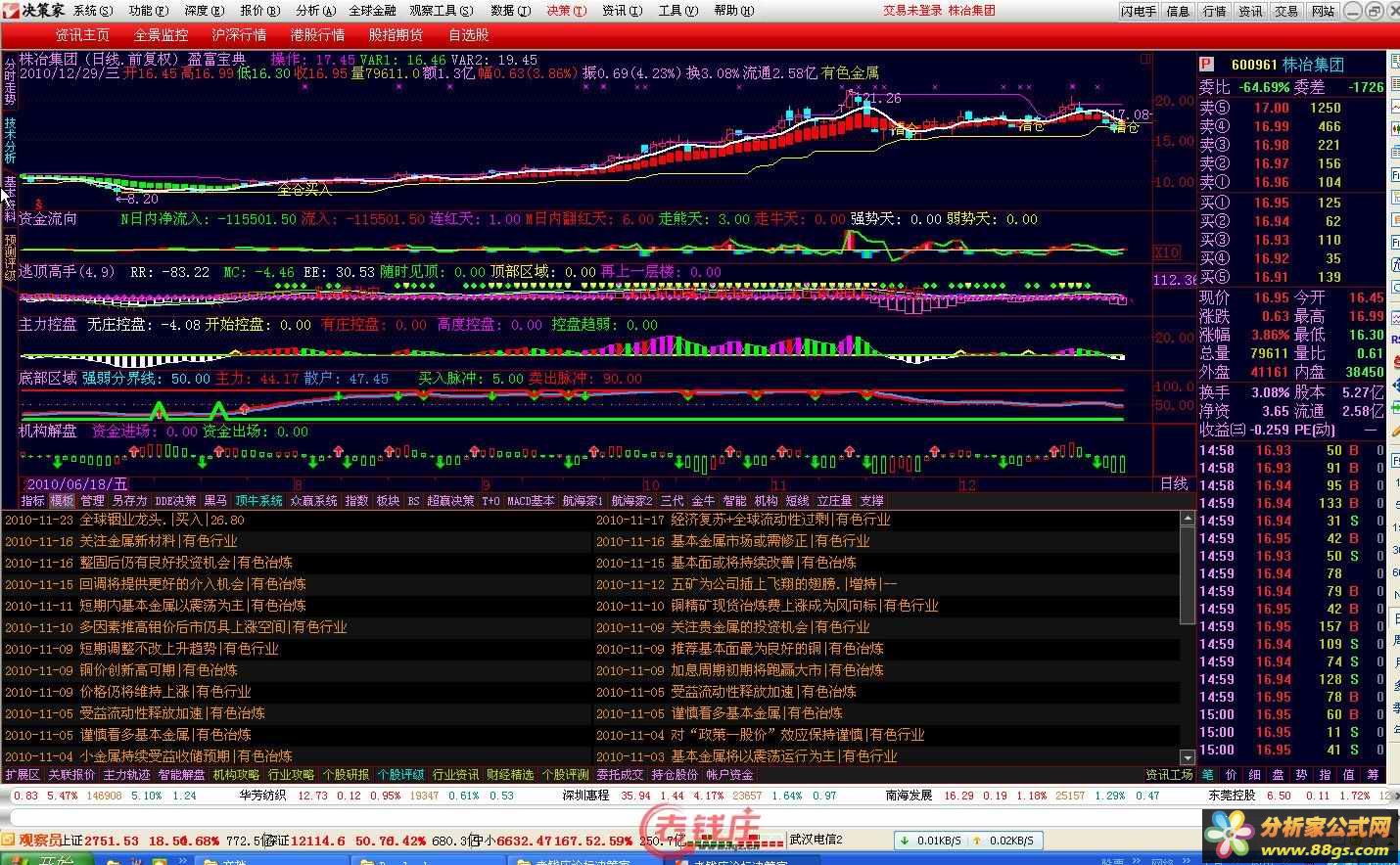Open the 观察工具(S) menu
The height and width of the screenshot is (865, 1400).
click(442, 11)
